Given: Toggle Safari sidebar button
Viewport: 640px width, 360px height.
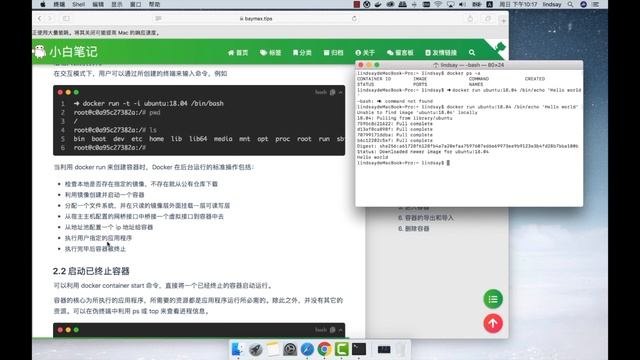Looking at the screenshot, I should [66, 18].
